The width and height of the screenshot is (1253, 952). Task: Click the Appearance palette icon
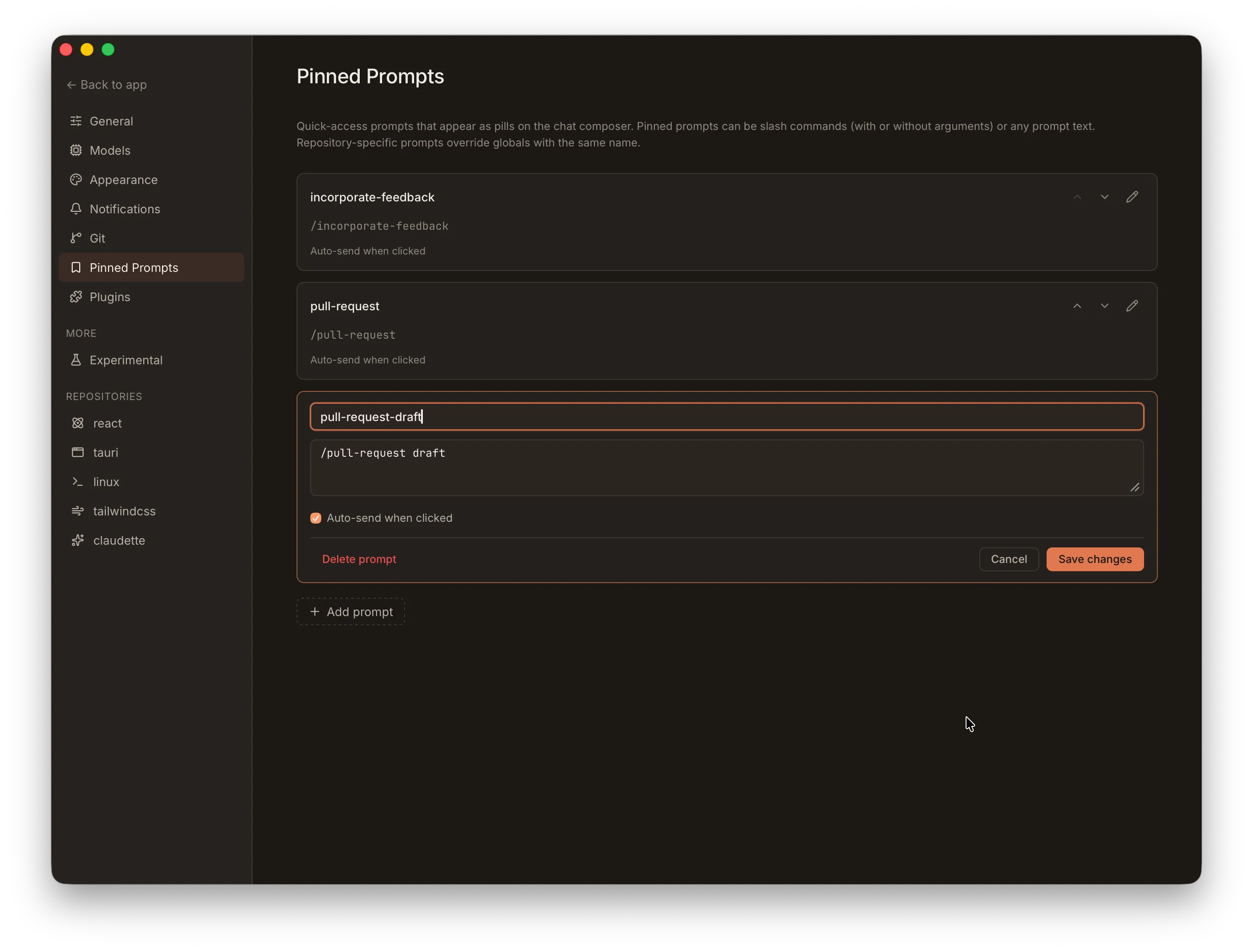tap(76, 179)
